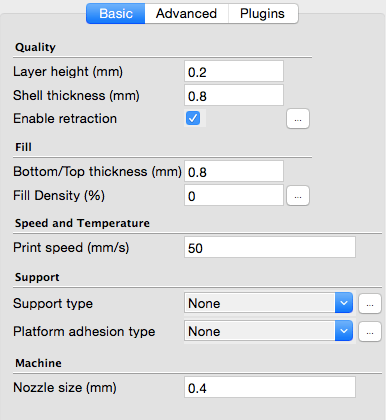Click the Support type label text

[53, 304]
